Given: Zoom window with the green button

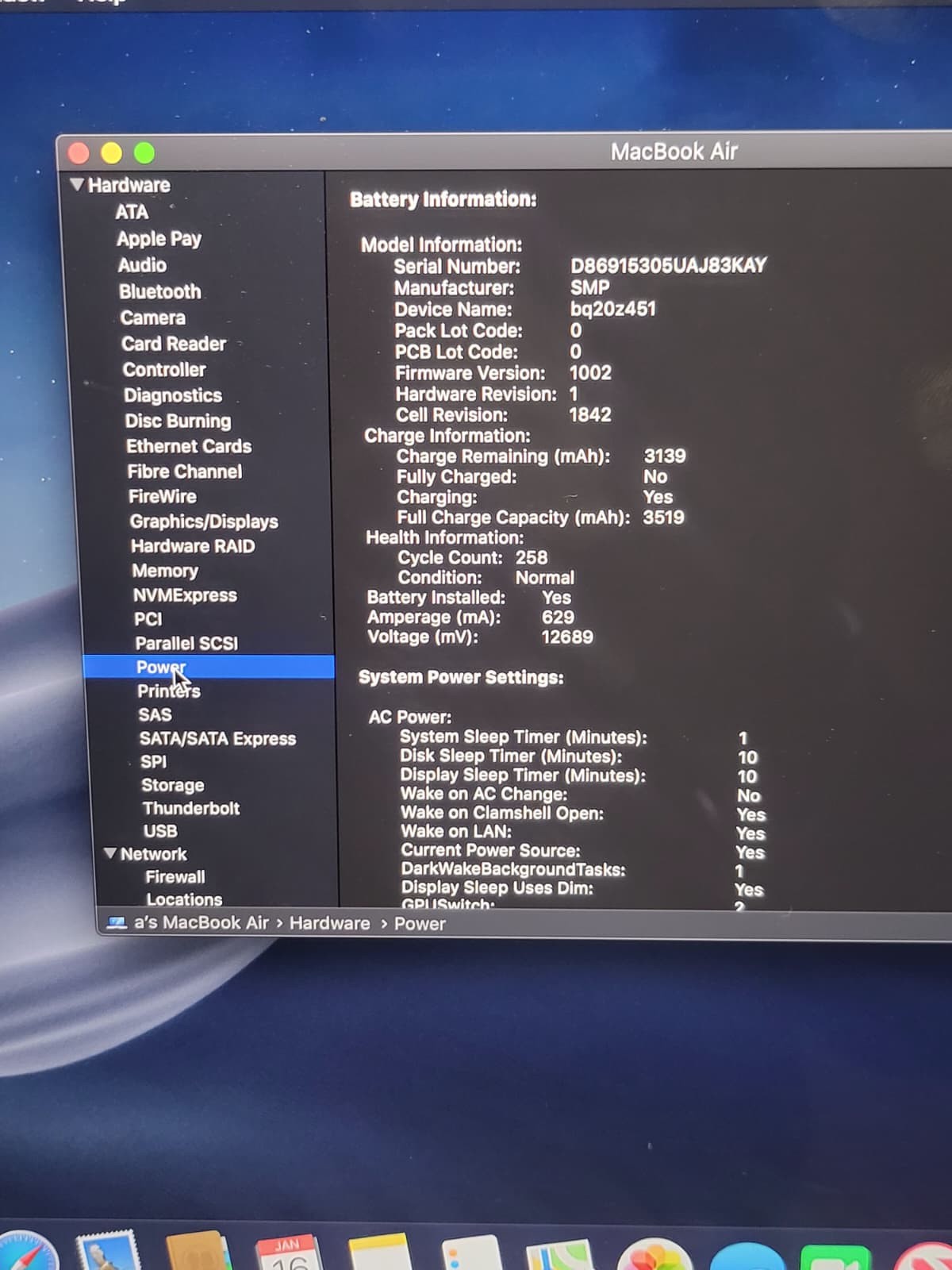Looking at the screenshot, I should (x=144, y=152).
